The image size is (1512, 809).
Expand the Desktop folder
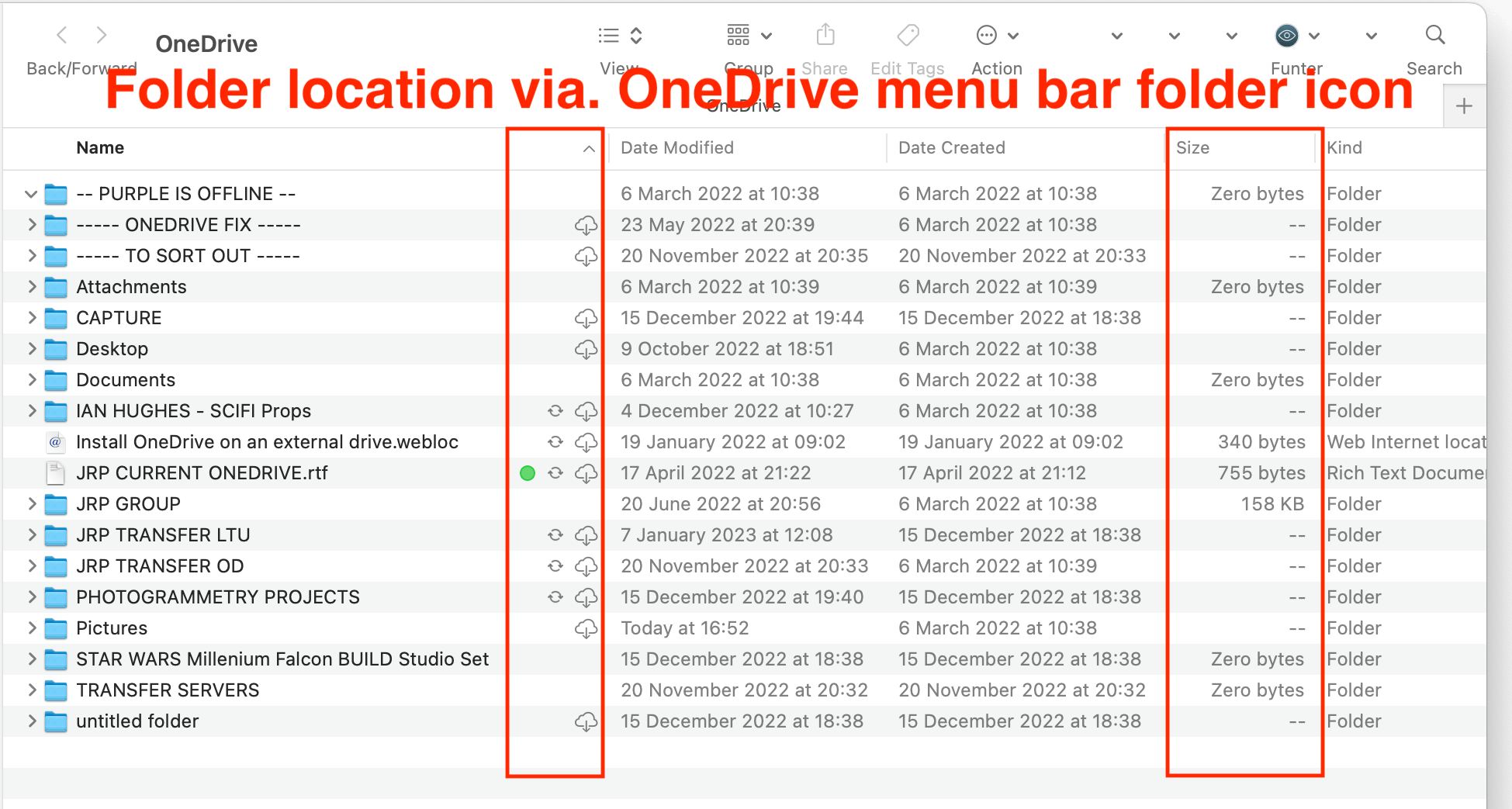pos(31,349)
